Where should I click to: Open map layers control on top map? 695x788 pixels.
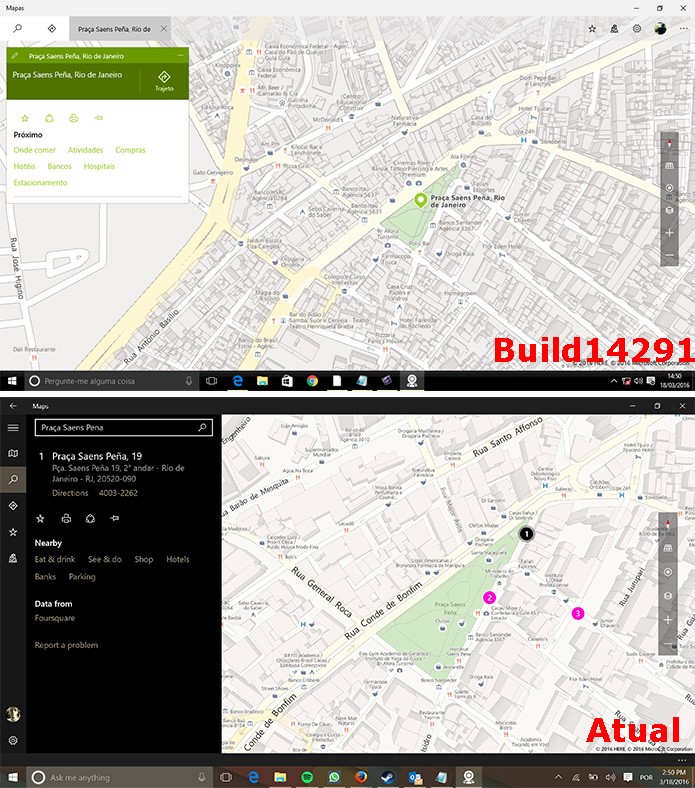(669, 210)
